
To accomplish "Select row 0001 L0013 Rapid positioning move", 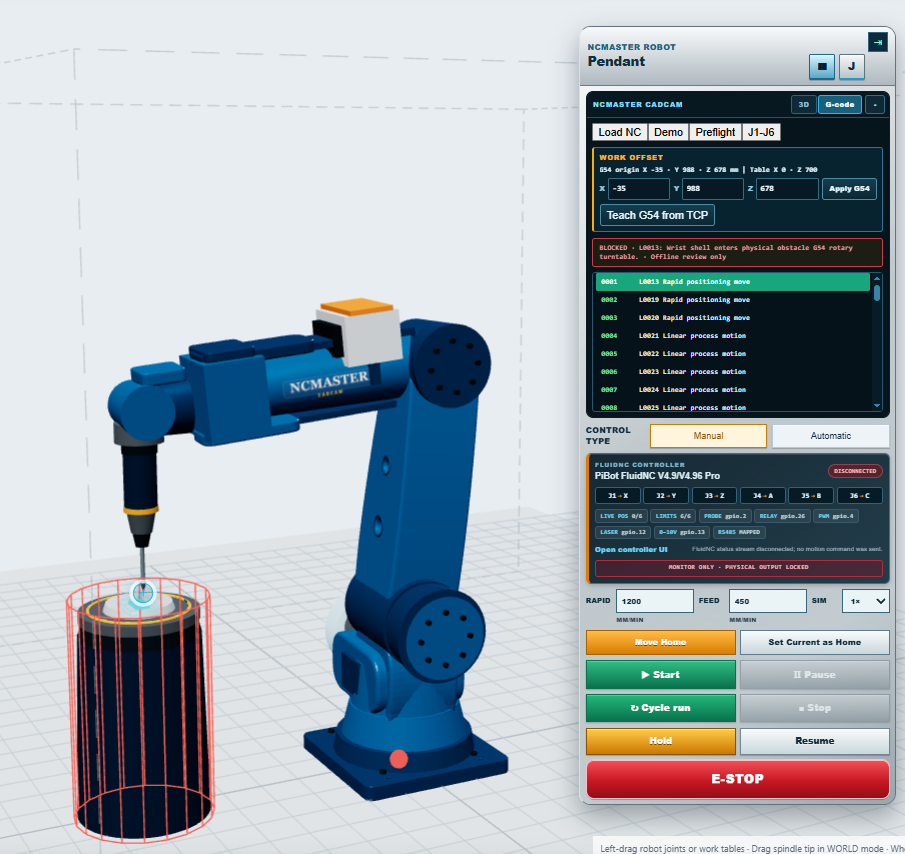I will coord(732,282).
